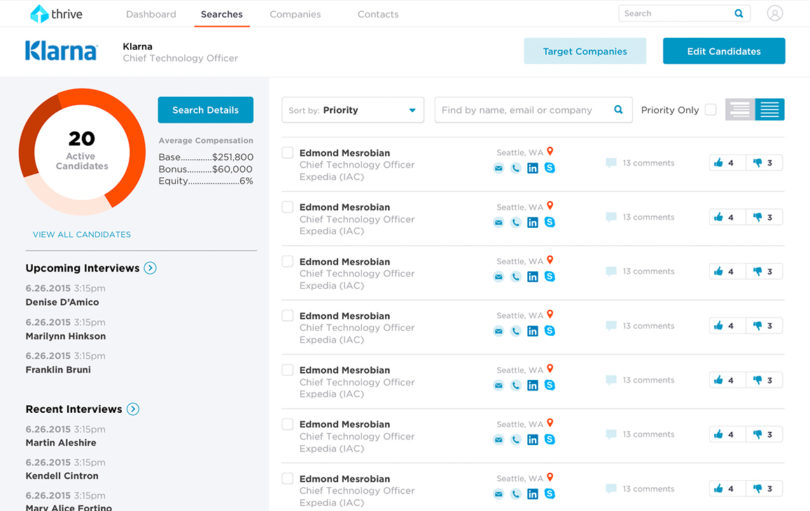Click phone icon of third candidate row
The width and height of the screenshot is (810, 511).
click(516, 277)
